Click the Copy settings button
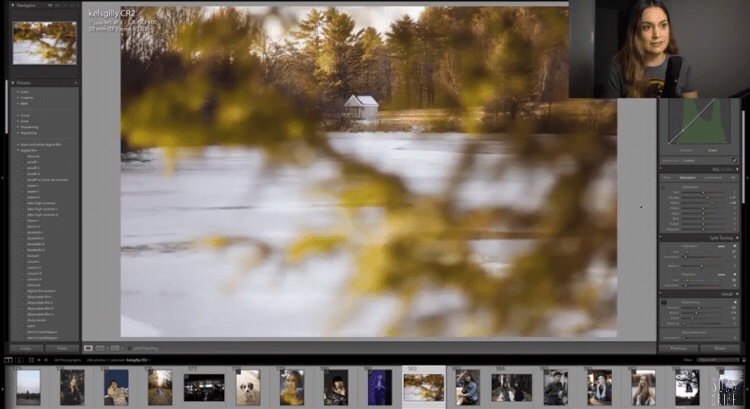The height and width of the screenshot is (409, 750). pyautogui.click(x=27, y=348)
